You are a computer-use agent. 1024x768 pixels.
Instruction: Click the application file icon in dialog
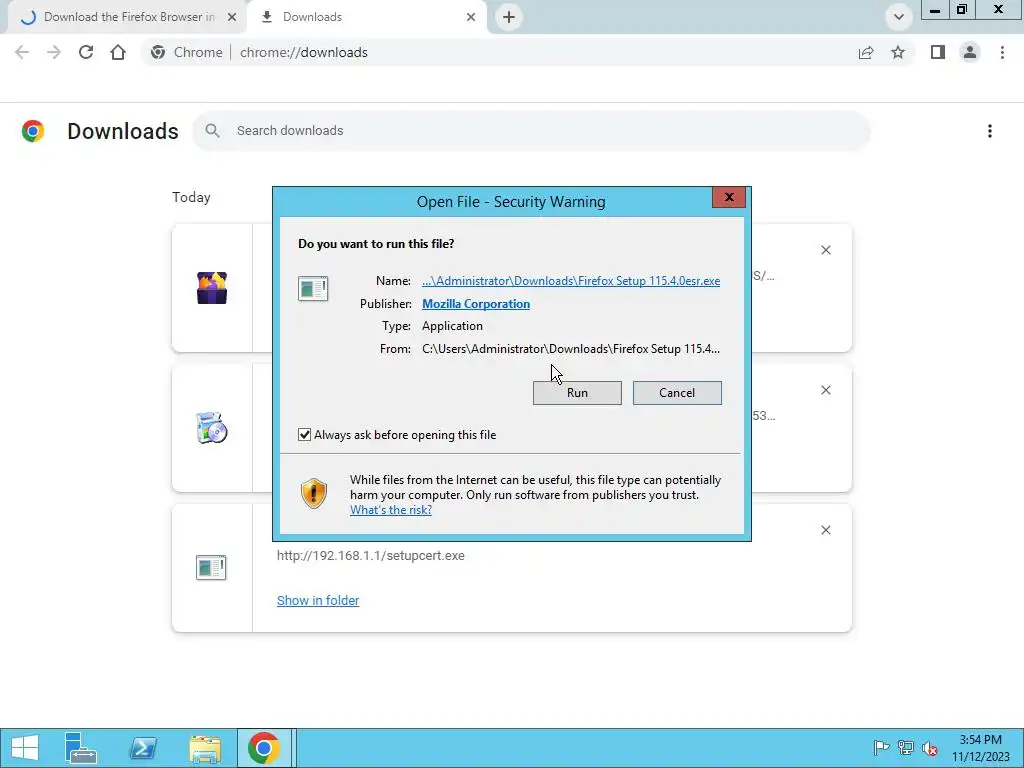313,288
